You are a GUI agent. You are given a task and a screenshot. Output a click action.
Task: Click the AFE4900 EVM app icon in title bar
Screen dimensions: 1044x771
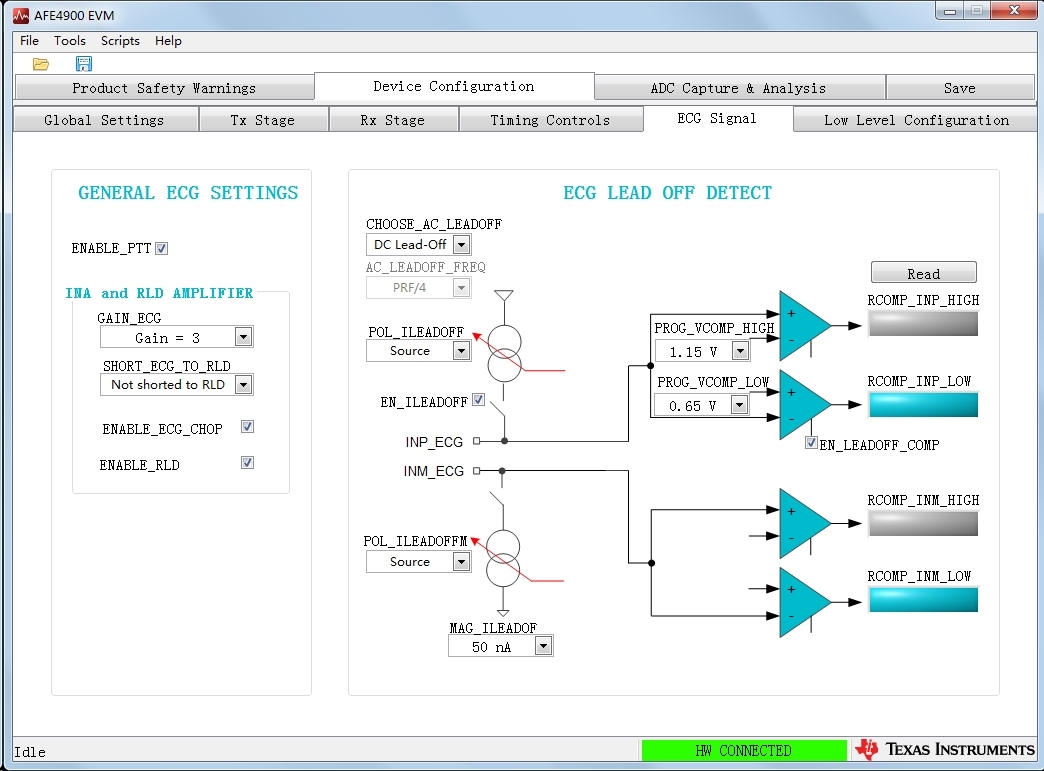point(21,15)
